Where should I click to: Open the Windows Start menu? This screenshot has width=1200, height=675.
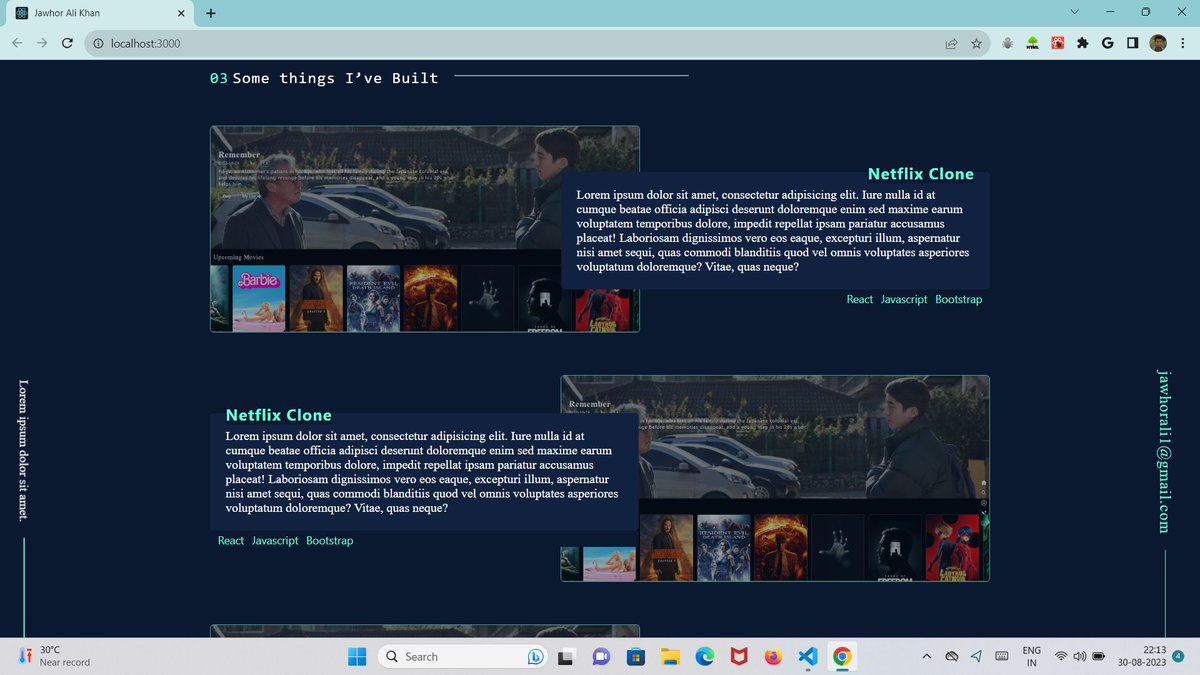click(357, 656)
